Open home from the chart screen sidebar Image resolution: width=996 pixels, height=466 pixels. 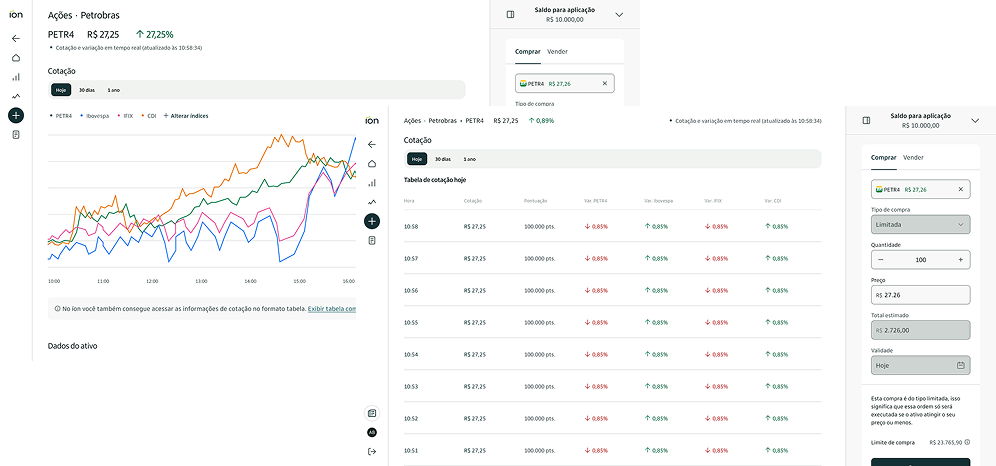[16, 58]
